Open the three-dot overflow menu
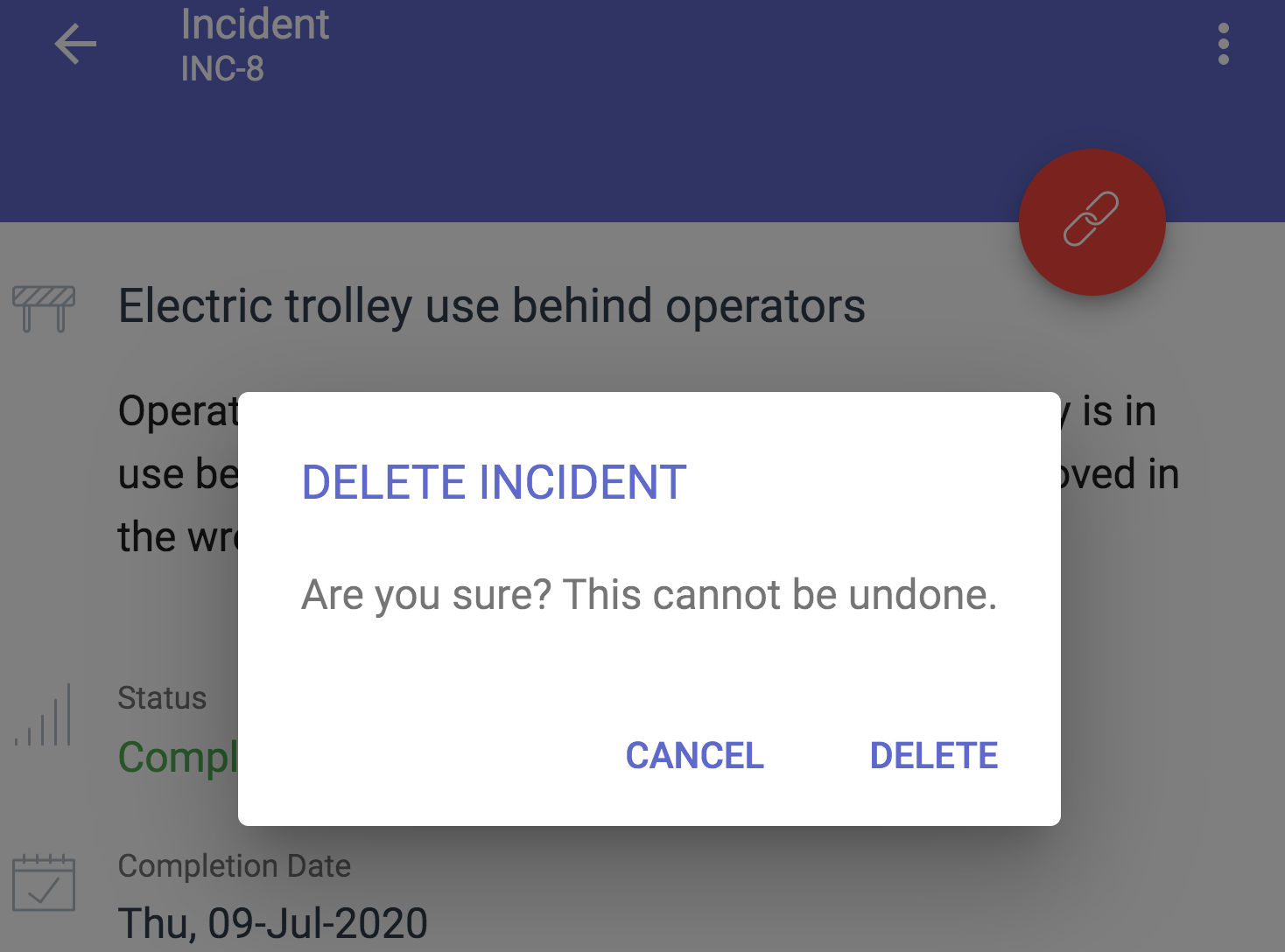Screen dimensions: 1285x952 tap(1223, 44)
